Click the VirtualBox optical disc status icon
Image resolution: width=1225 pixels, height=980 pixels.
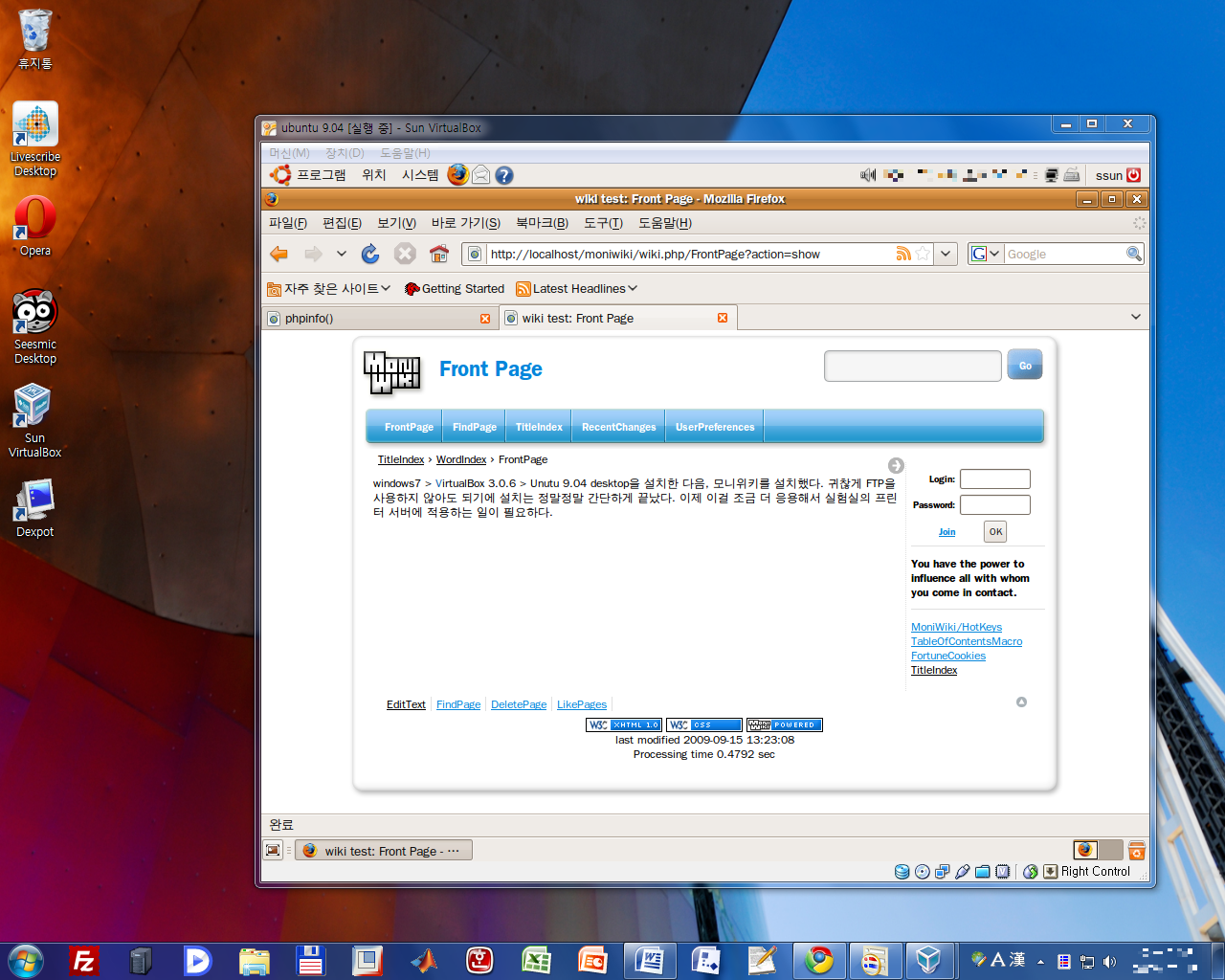(x=922, y=871)
